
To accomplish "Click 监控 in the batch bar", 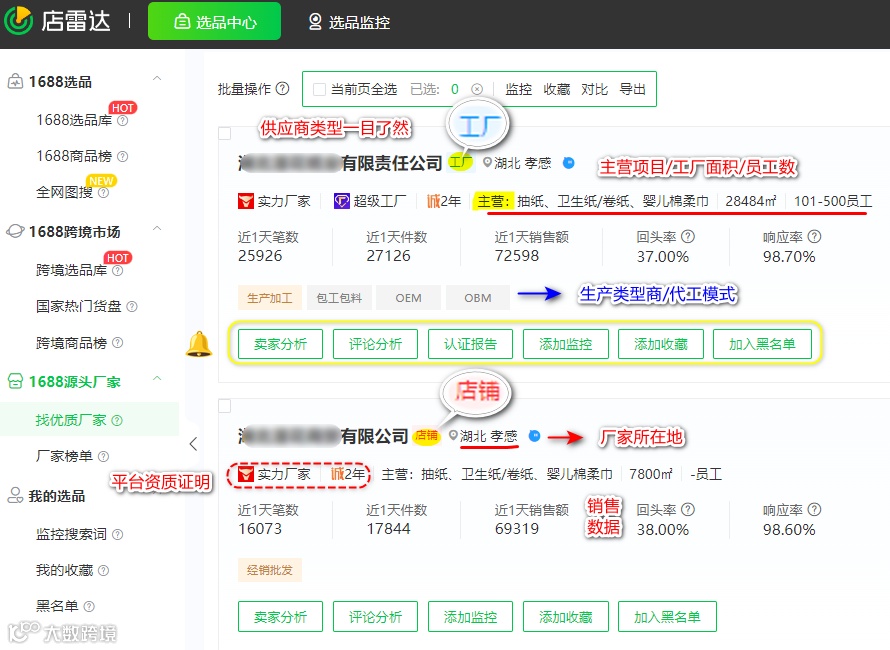I will coord(518,89).
